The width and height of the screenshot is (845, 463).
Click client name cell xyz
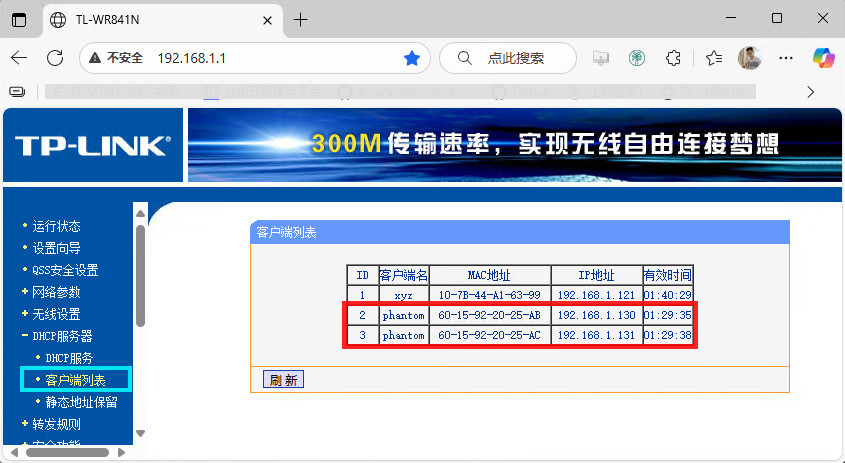click(403, 295)
